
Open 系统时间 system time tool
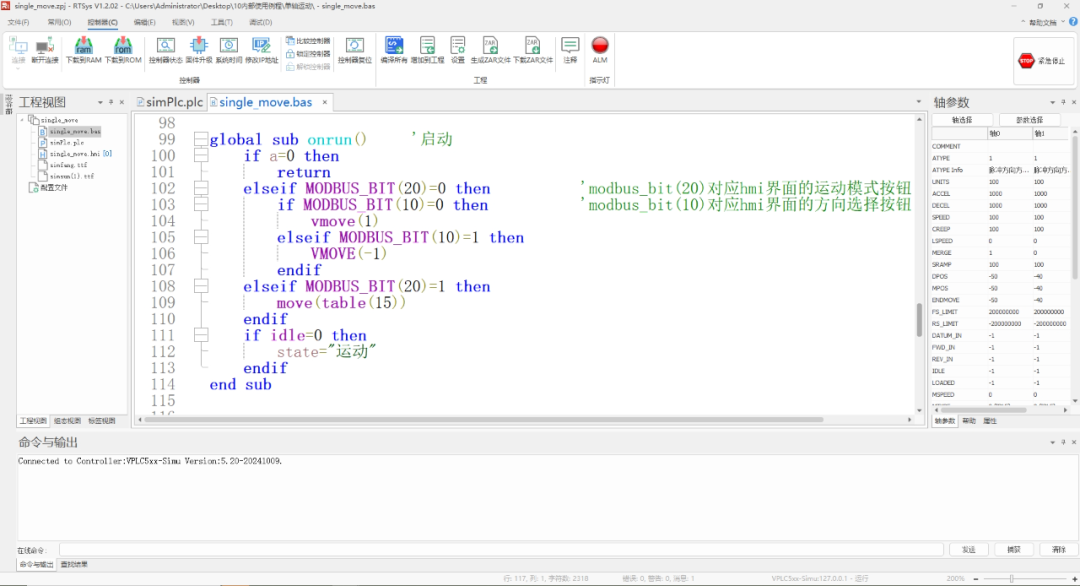229,51
